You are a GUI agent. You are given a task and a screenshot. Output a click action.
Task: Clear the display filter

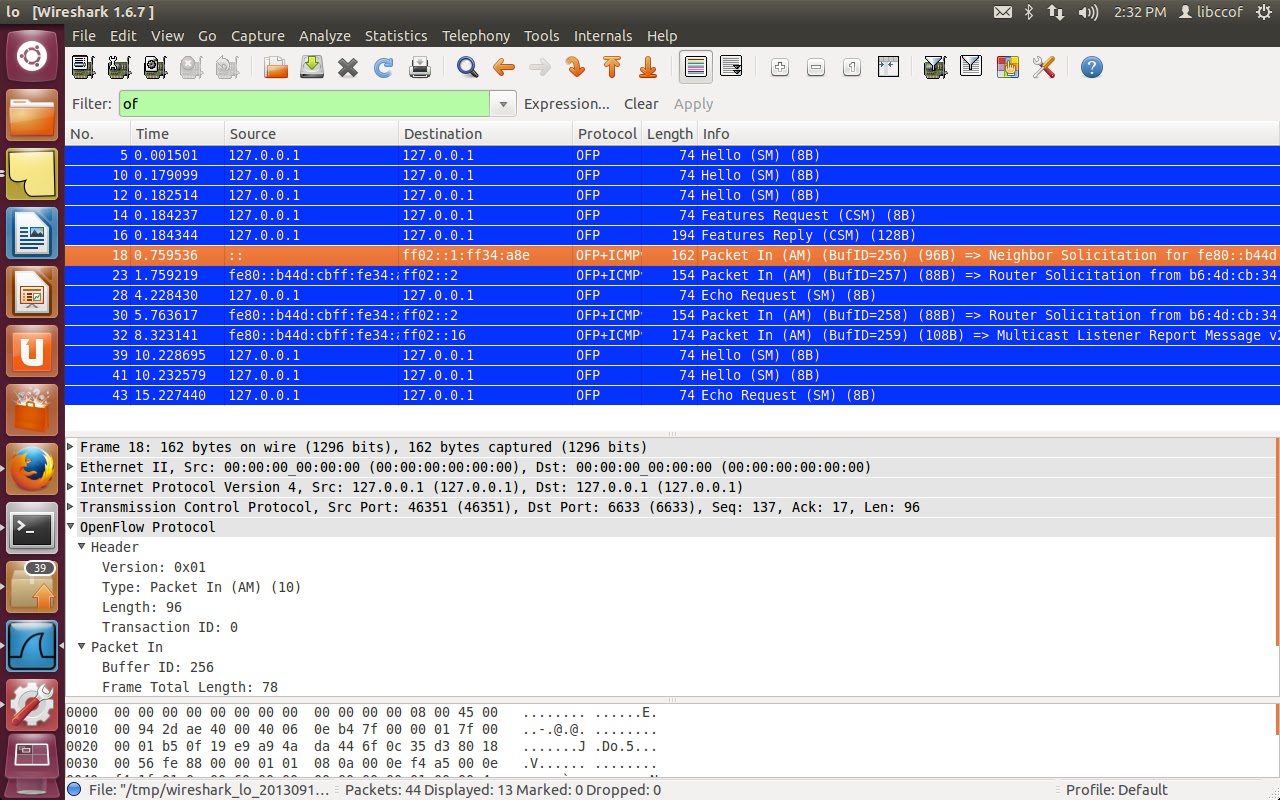point(641,104)
